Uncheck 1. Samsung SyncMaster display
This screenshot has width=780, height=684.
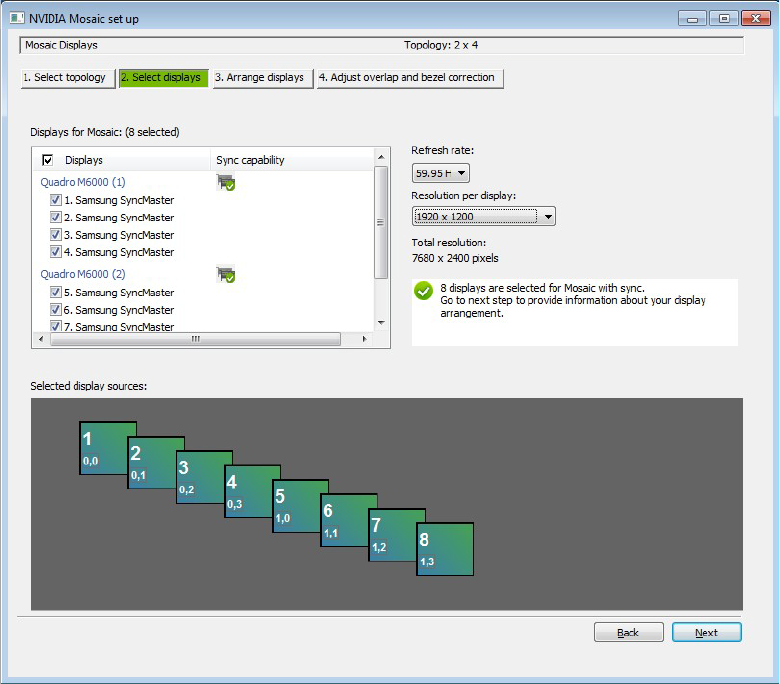[x=56, y=200]
